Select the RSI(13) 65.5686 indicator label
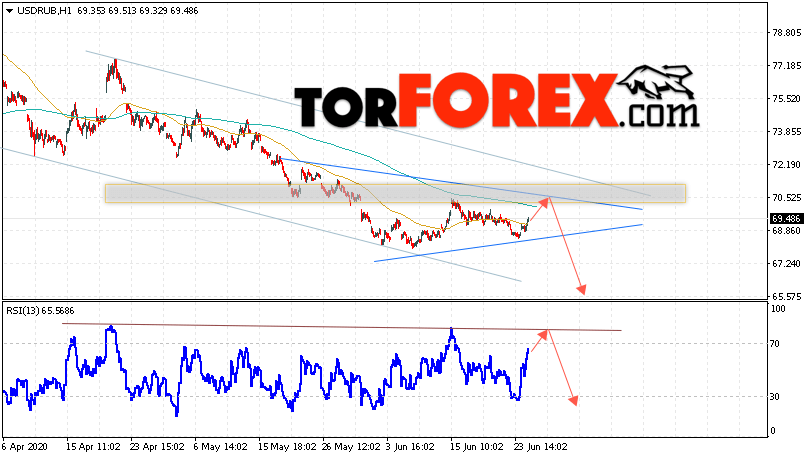808x458 pixels. coord(40,311)
